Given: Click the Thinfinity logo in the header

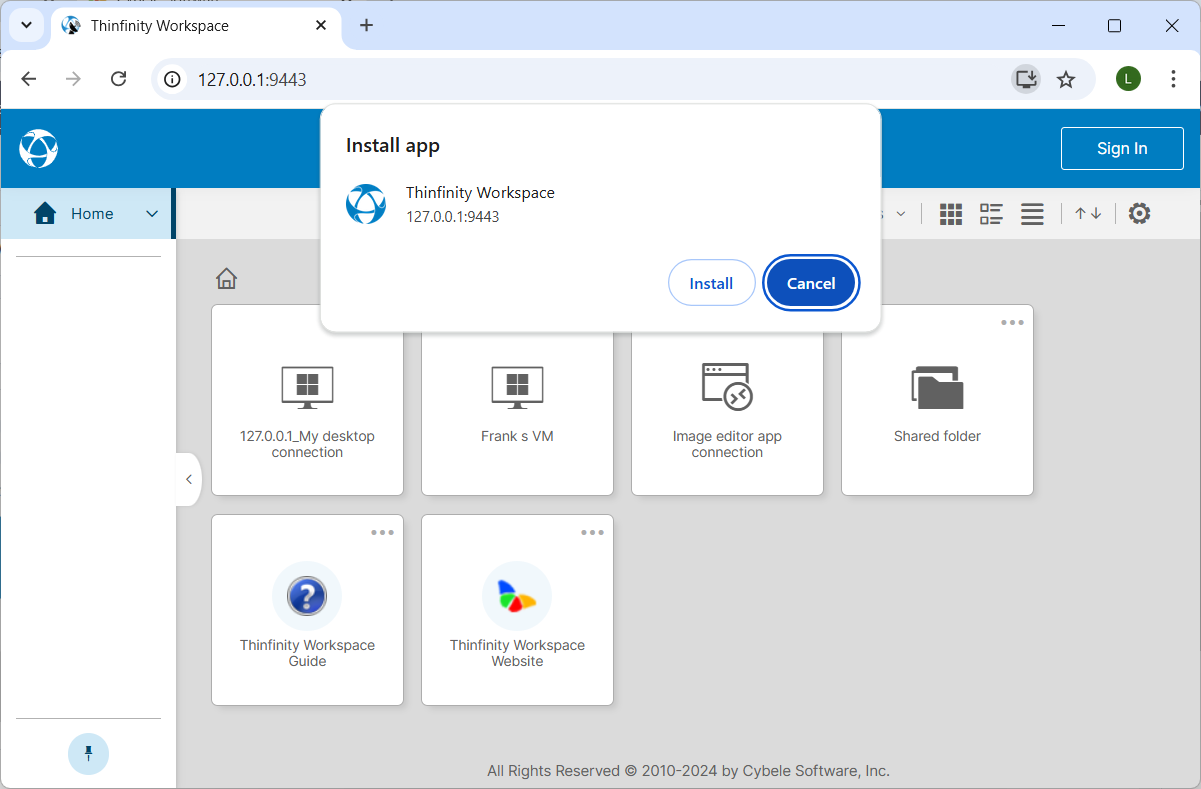Looking at the screenshot, I should [x=39, y=148].
